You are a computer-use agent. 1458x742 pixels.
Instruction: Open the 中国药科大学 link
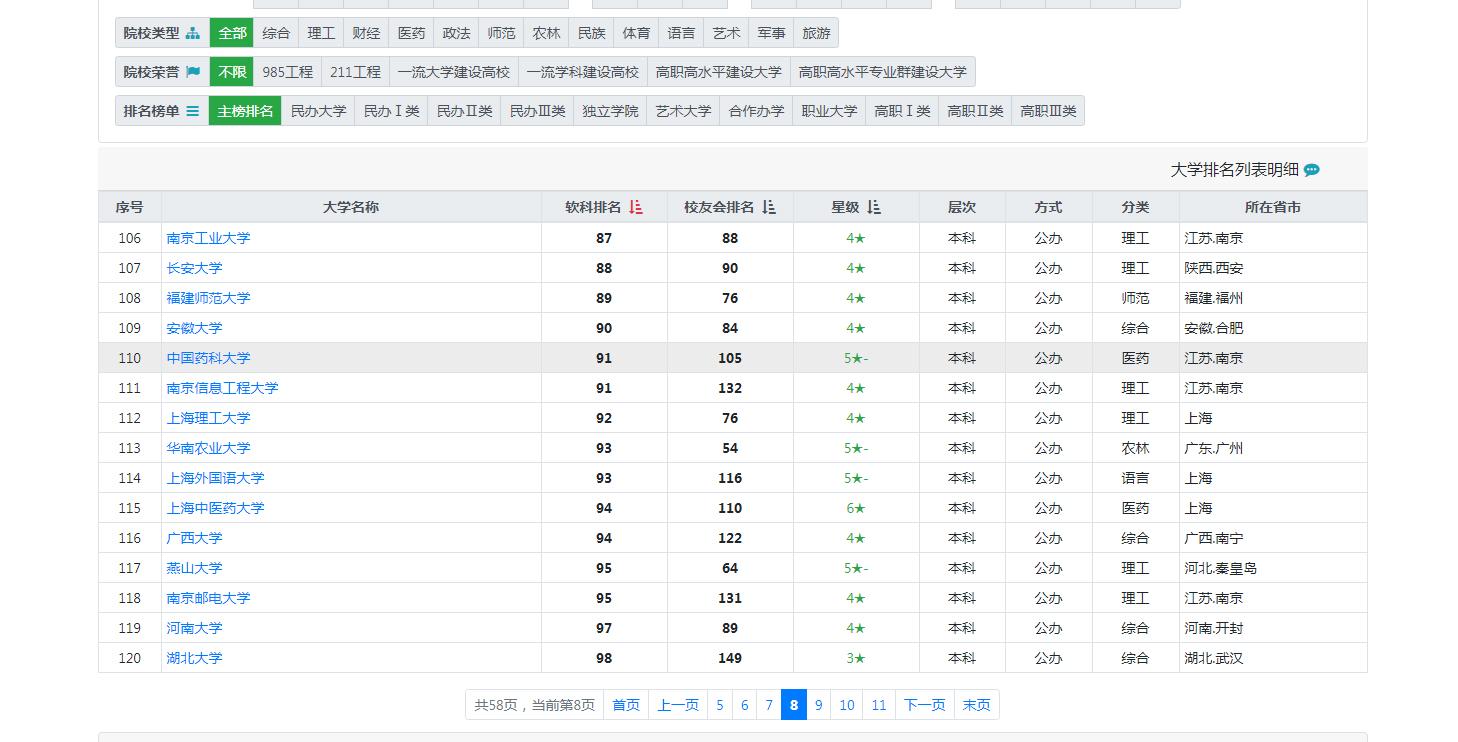pos(208,358)
